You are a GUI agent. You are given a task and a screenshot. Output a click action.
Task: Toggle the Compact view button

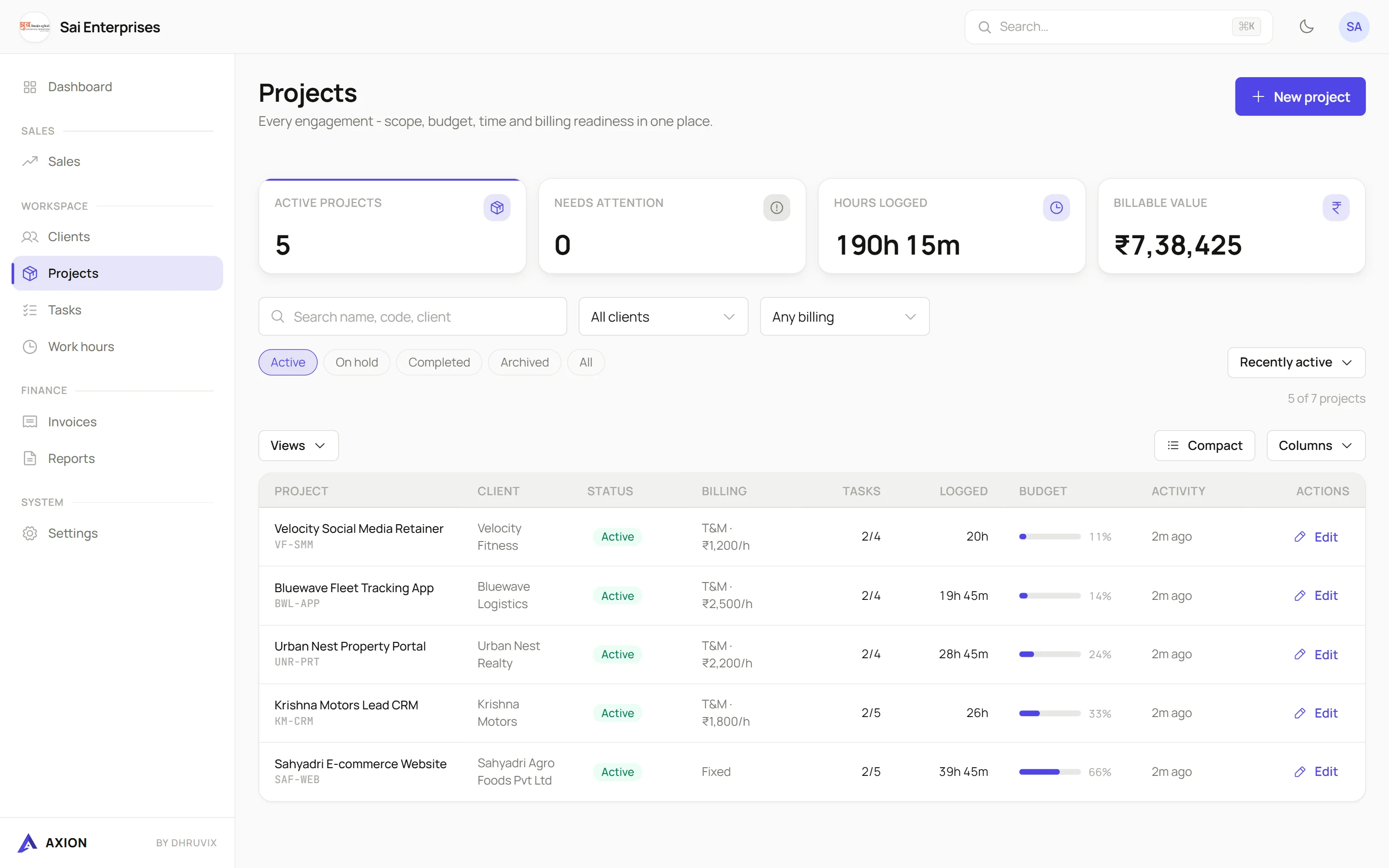1204,446
